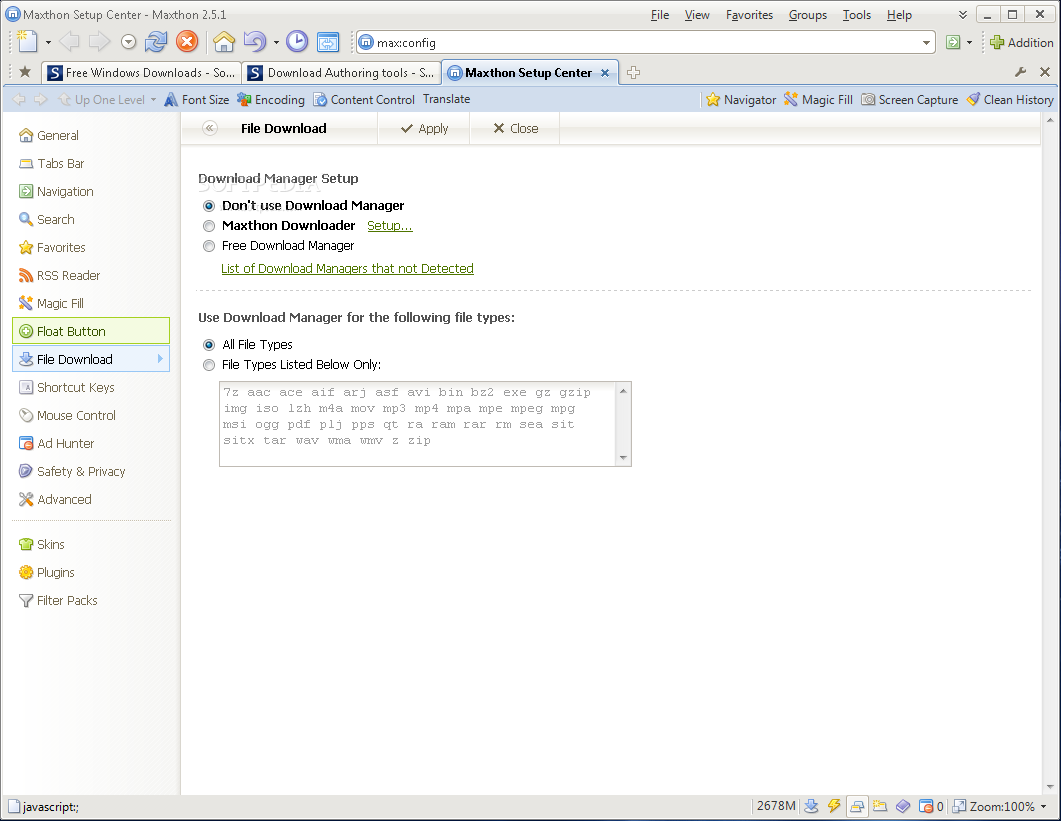Screen dimensions: 1061x821
Task: Click the Refresh page icon
Action: pyautogui.click(x=156, y=42)
